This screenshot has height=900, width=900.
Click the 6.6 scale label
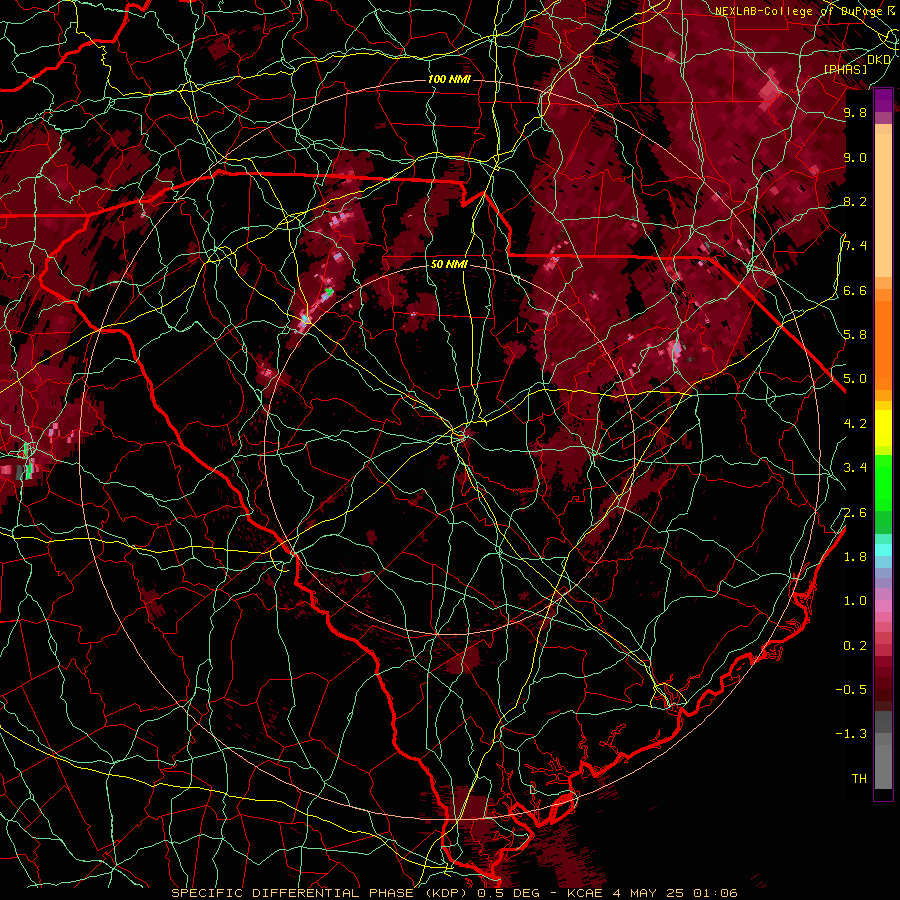click(855, 290)
